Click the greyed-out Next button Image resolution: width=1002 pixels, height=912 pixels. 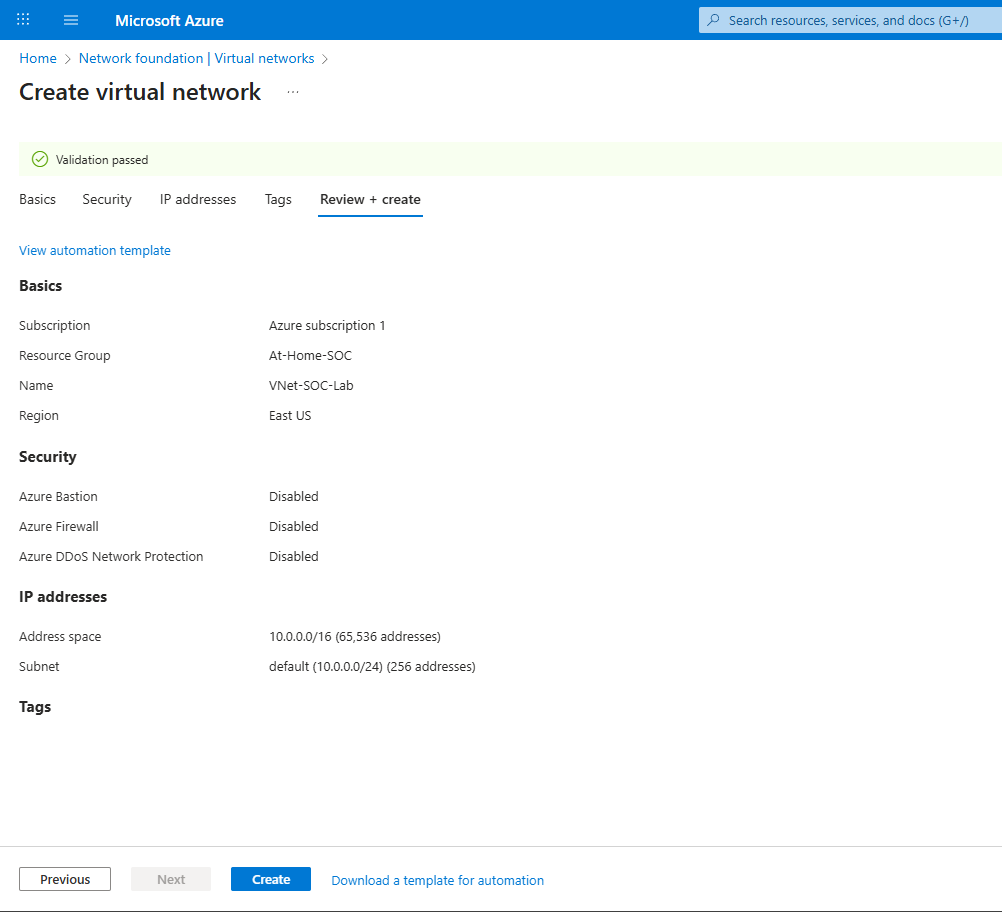click(x=171, y=879)
